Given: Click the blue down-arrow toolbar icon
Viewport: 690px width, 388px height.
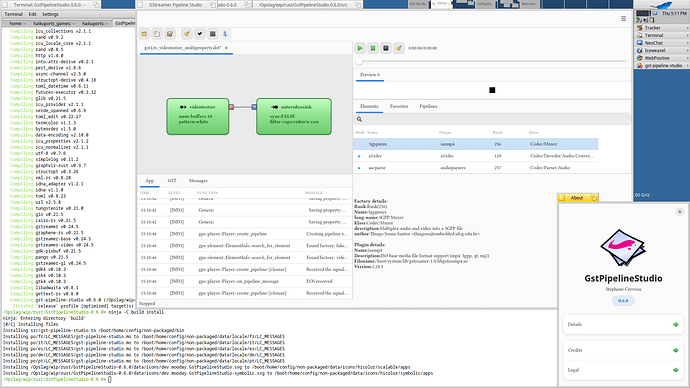Looking at the screenshot, I should [x=225, y=34].
